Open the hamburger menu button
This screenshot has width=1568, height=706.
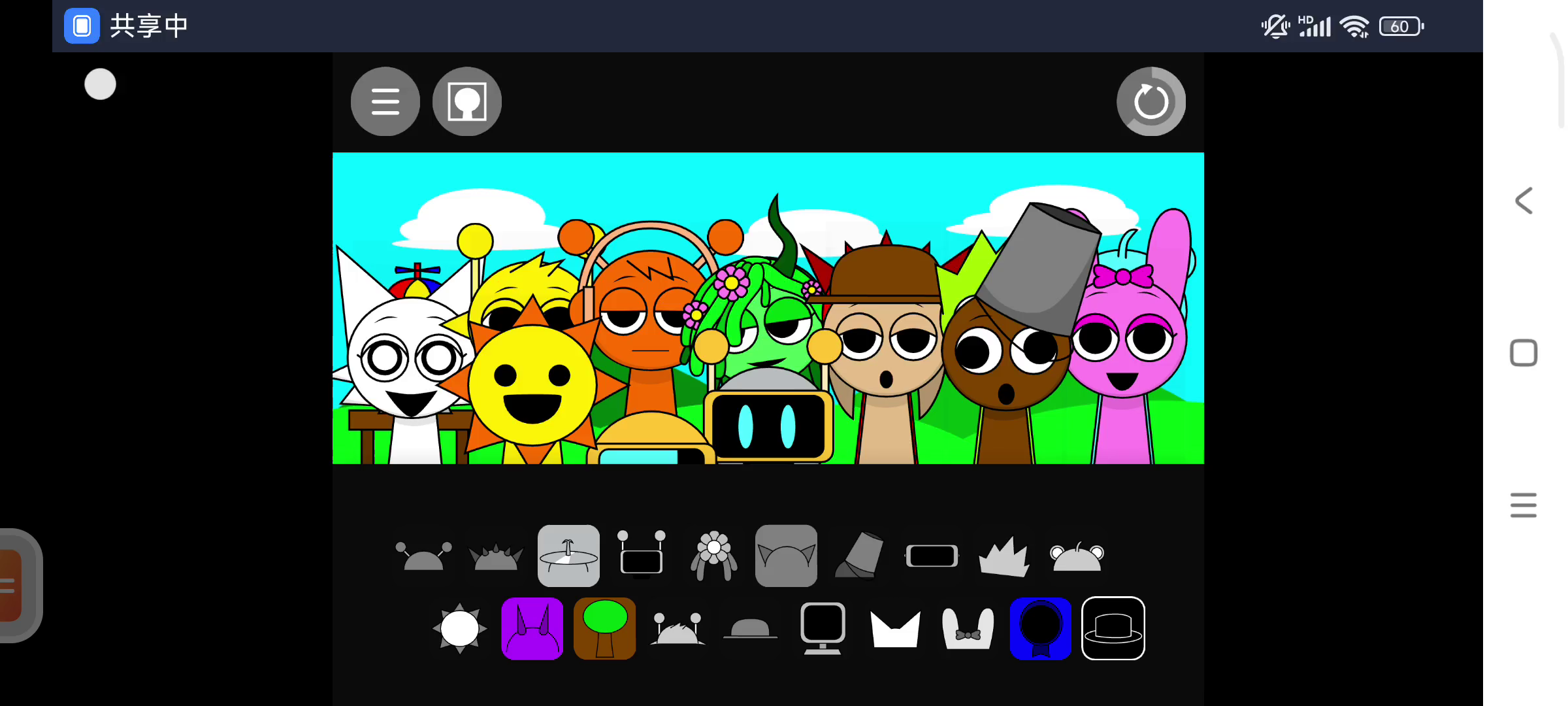coord(385,101)
